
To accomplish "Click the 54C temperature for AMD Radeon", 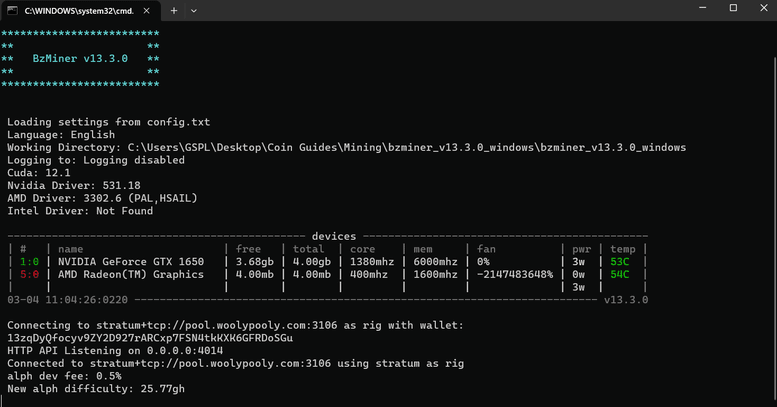I will (621, 274).
